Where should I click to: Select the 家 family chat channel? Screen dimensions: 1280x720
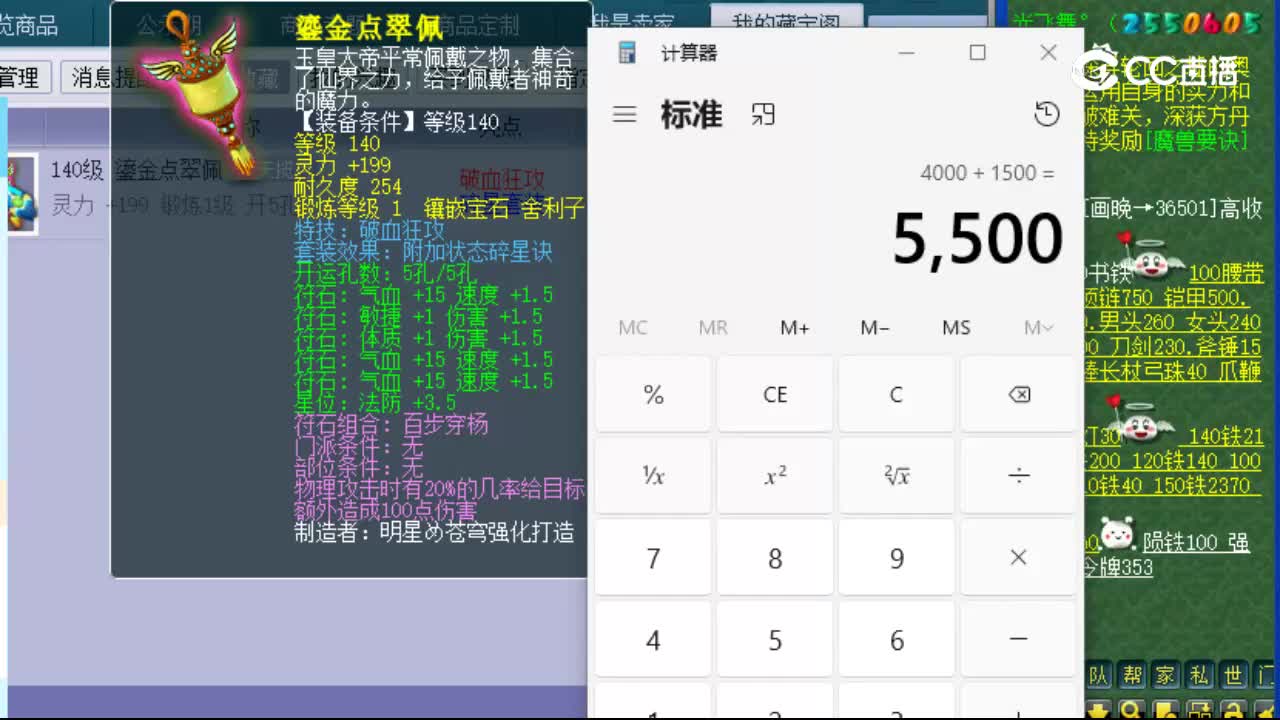(x=1166, y=676)
